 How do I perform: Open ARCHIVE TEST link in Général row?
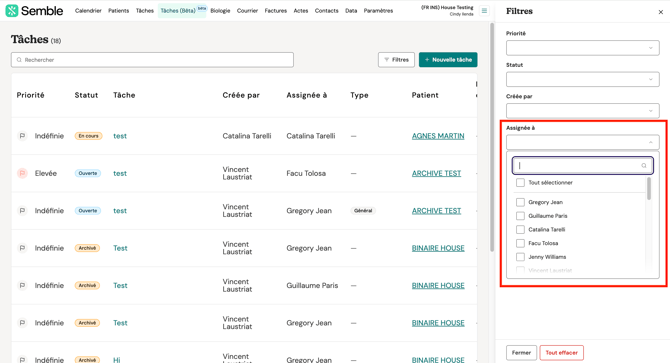coord(436,211)
